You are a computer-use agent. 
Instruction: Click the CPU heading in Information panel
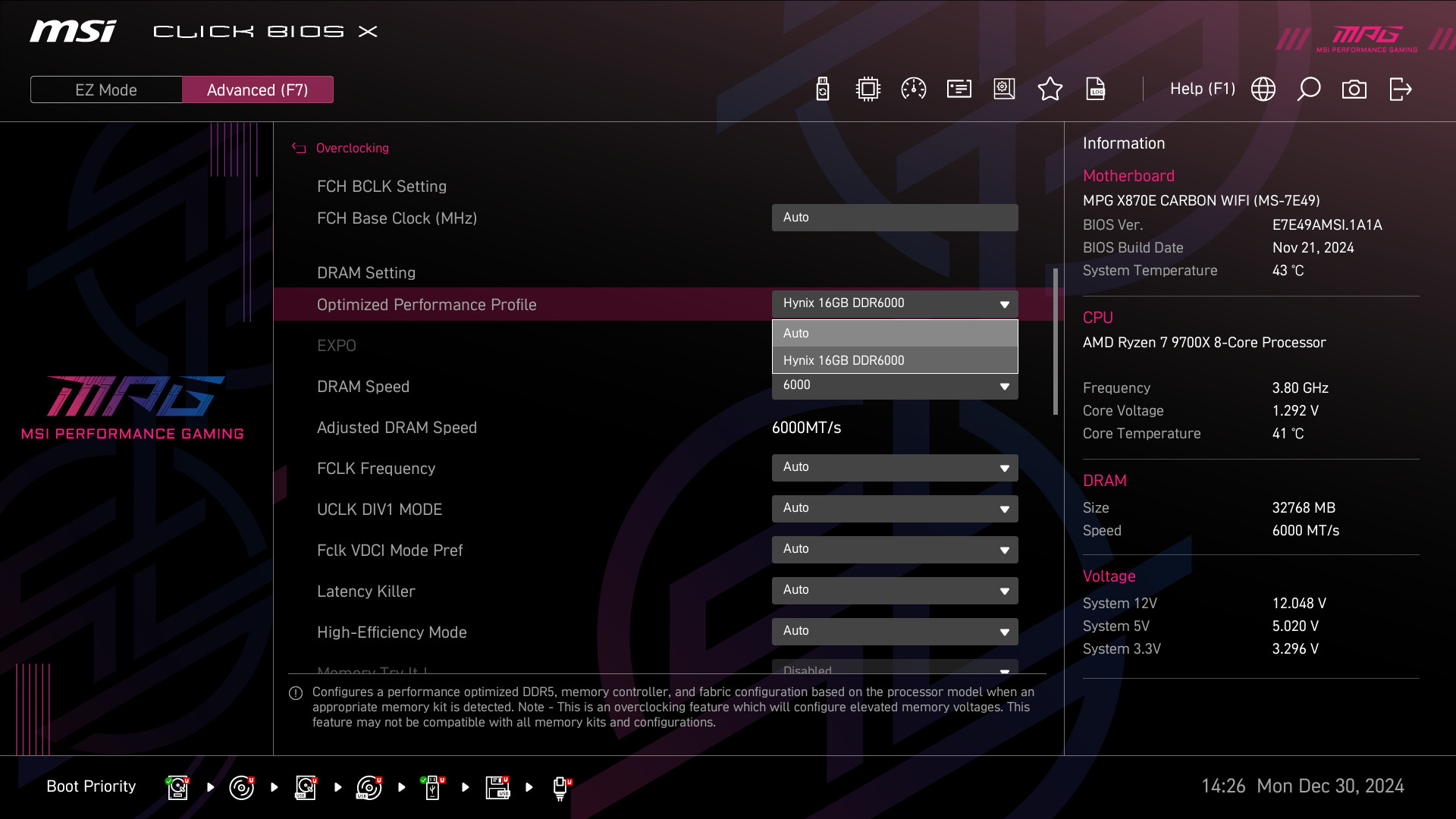click(x=1098, y=318)
